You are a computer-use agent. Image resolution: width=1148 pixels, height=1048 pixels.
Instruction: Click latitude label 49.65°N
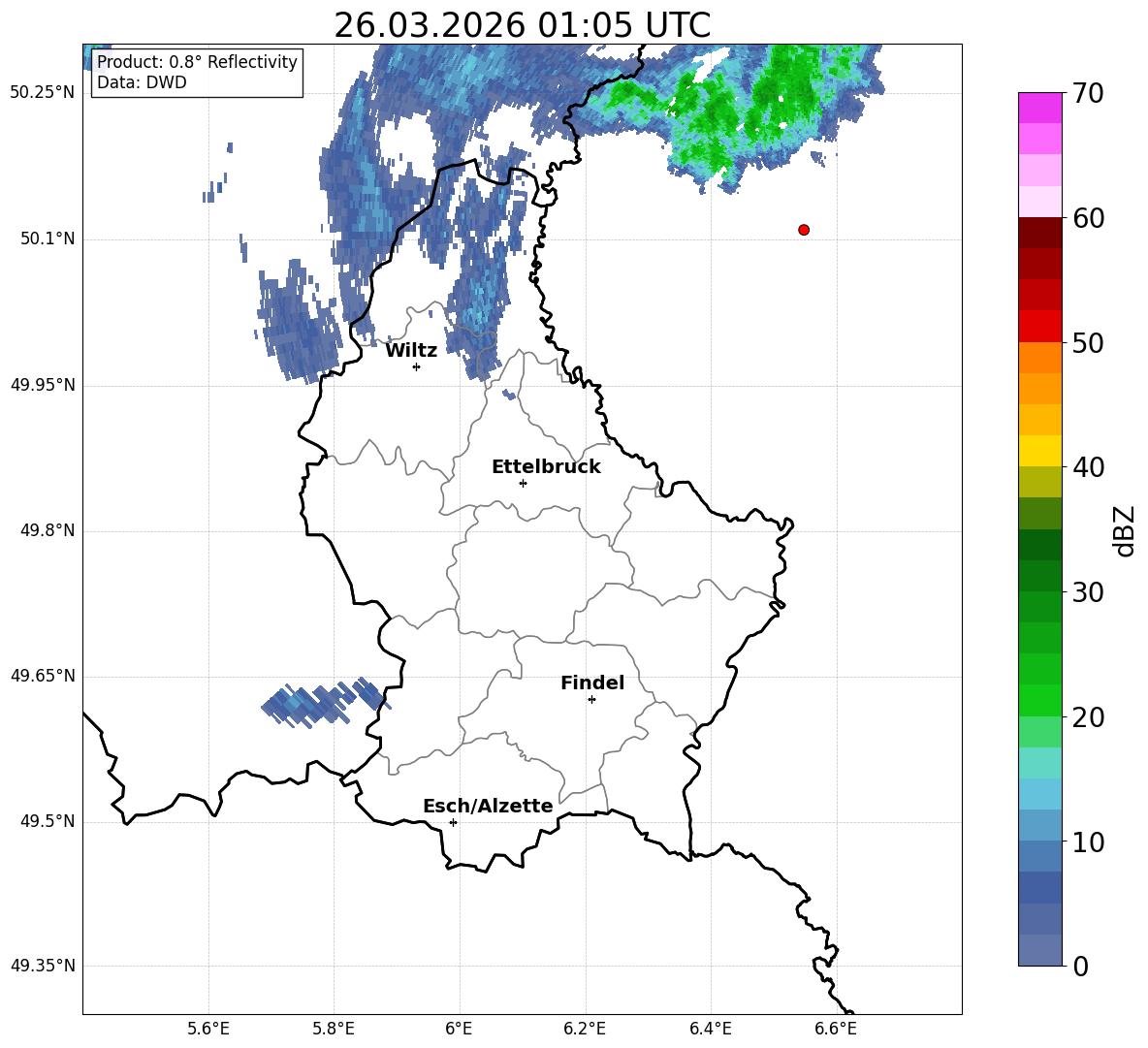pyautogui.click(x=43, y=676)
